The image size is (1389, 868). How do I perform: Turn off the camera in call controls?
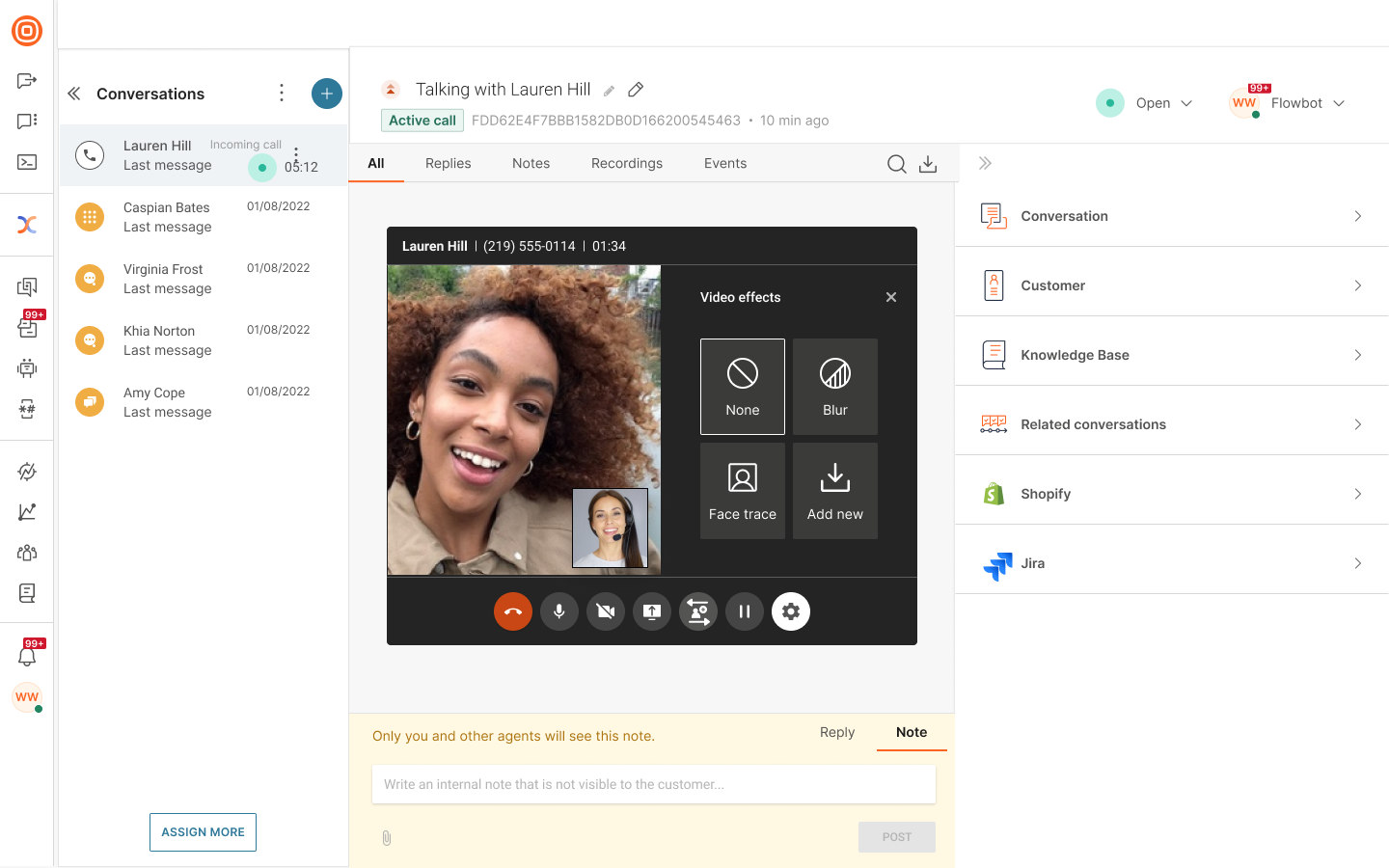point(606,611)
